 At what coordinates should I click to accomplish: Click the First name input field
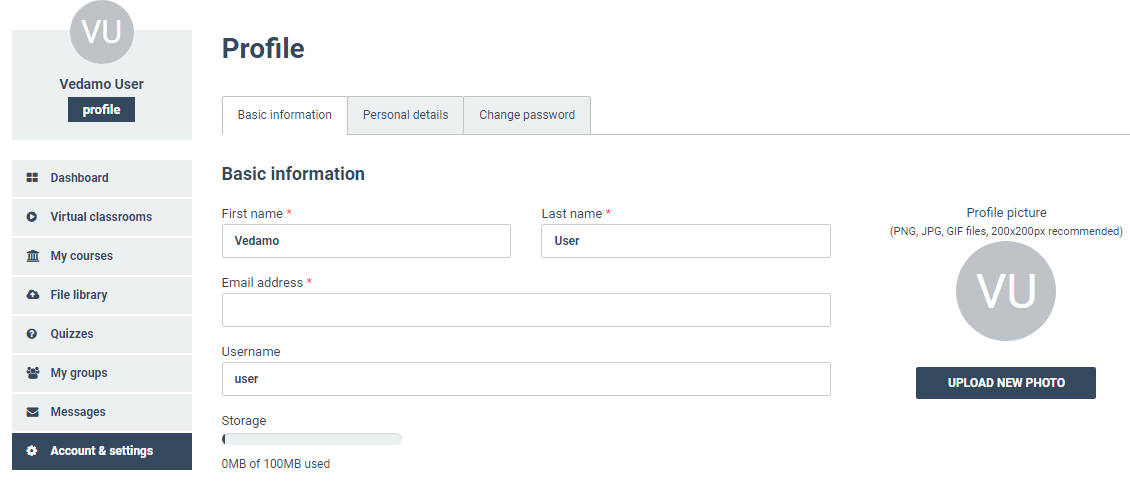point(366,241)
